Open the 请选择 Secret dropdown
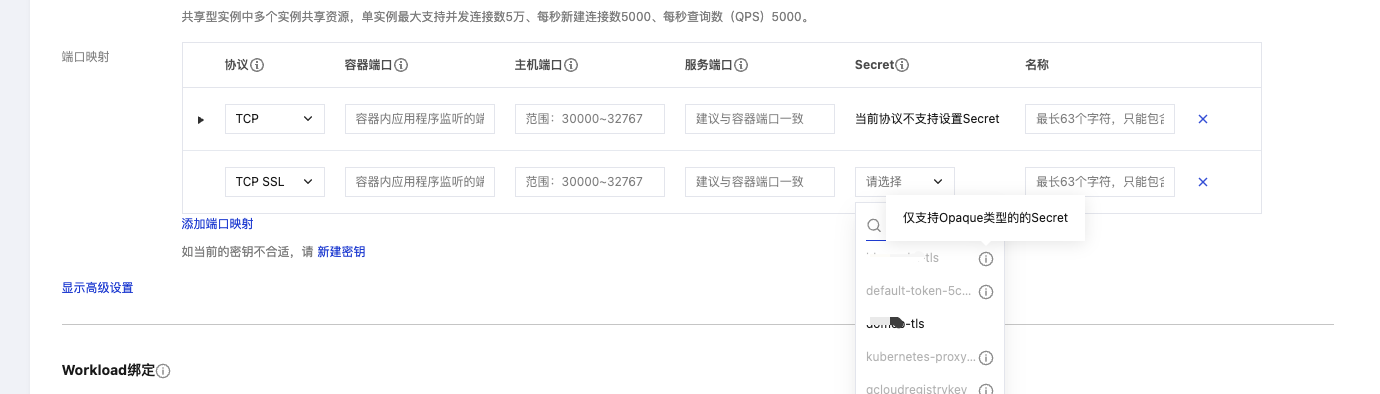This screenshot has width=1380, height=394. coord(905,182)
